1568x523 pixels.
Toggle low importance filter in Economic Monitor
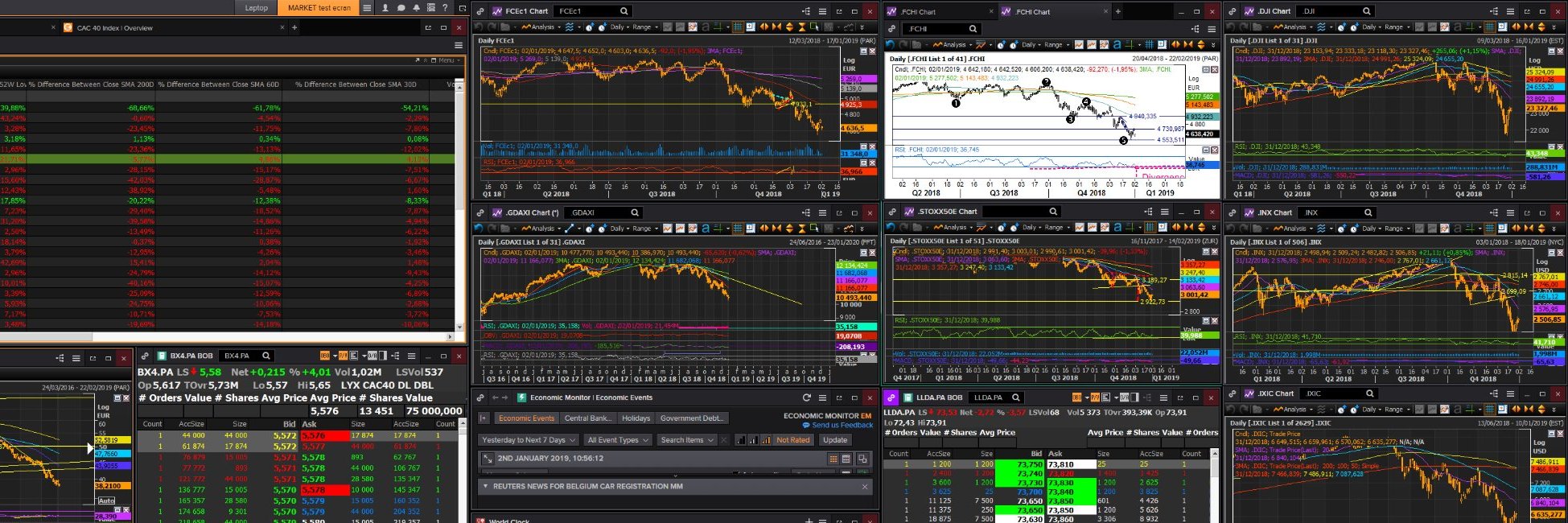(x=740, y=440)
